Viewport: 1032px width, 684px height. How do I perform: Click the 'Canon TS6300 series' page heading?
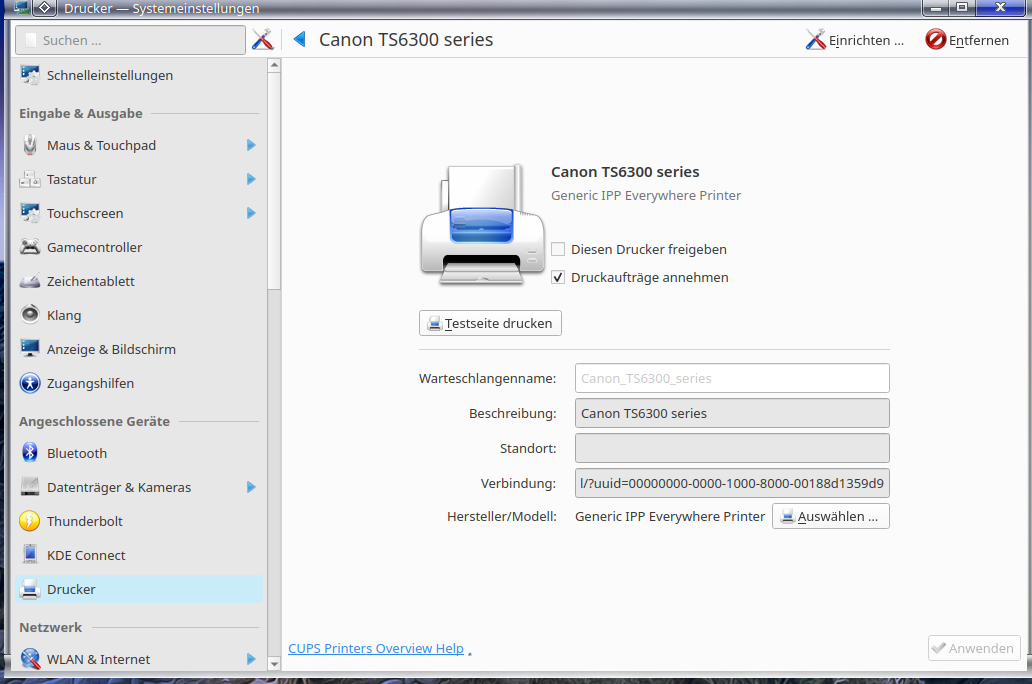click(406, 39)
